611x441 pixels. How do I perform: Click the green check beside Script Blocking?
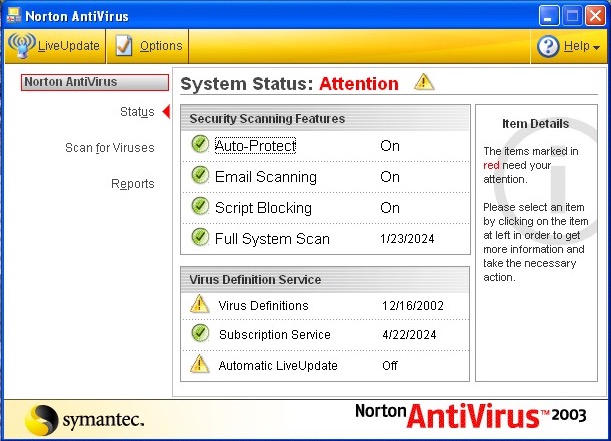200,206
